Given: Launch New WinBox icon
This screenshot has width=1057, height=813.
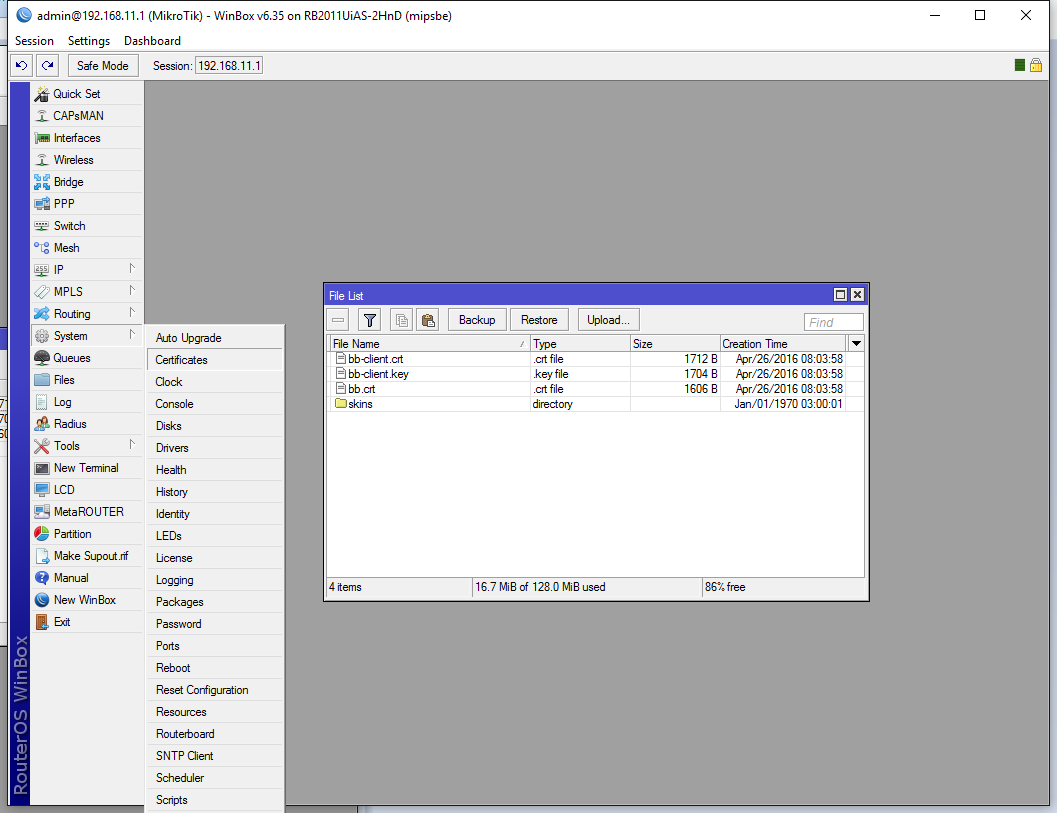Looking at the screenshot, I should pos(42,600).
